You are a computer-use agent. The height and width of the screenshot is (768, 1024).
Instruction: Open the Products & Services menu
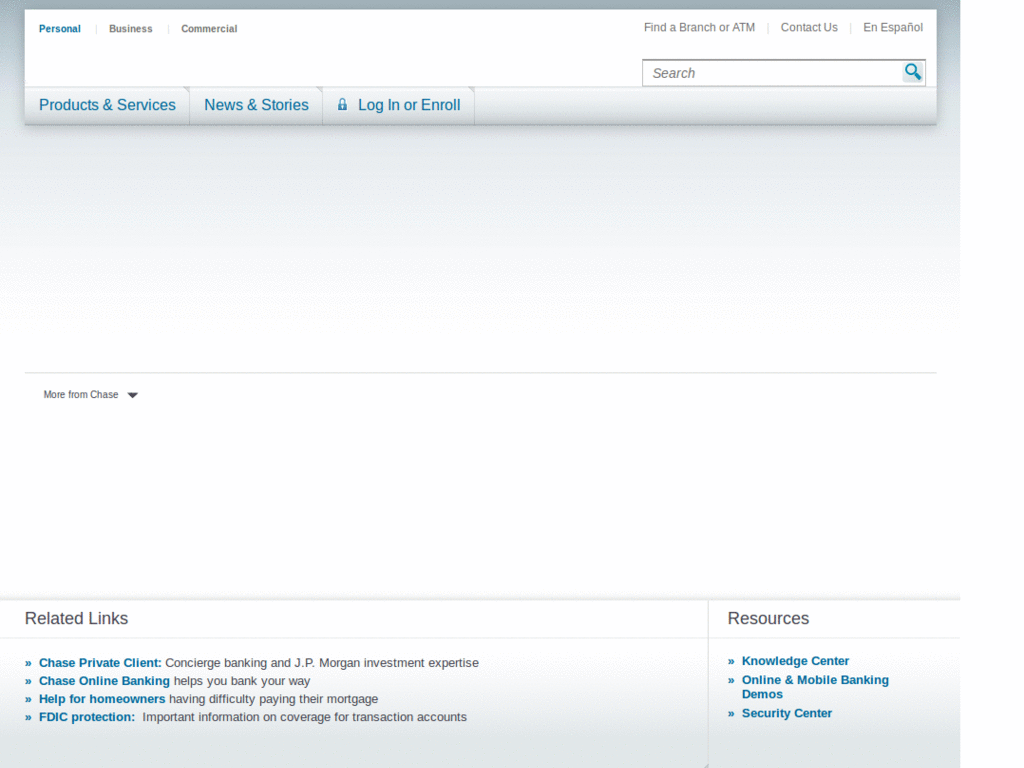pyautogui.click(x=107, y=105)
